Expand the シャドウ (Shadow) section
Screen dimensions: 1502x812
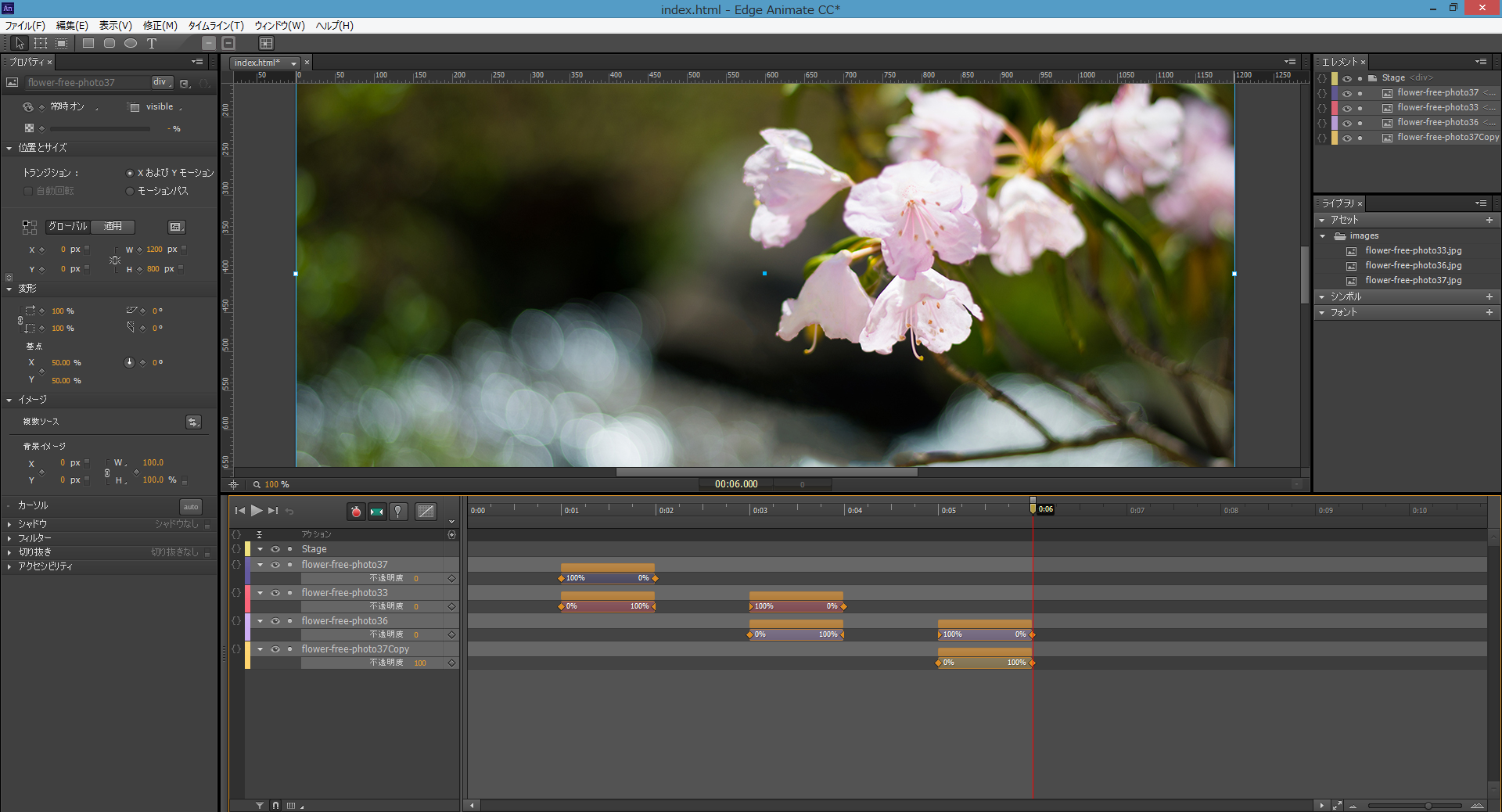point(9,524)
